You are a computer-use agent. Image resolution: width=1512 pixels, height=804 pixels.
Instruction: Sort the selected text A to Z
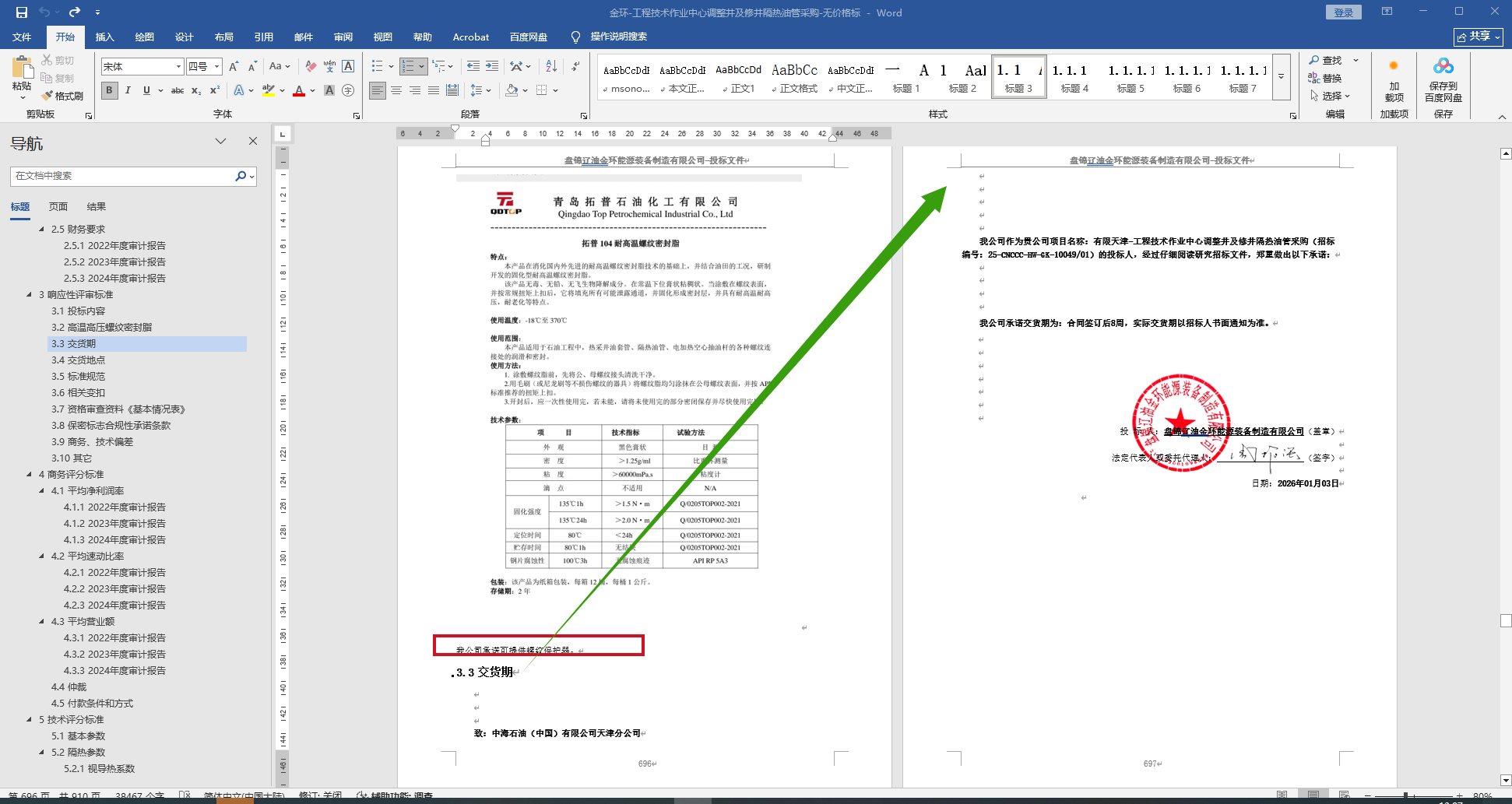point(551,66)
